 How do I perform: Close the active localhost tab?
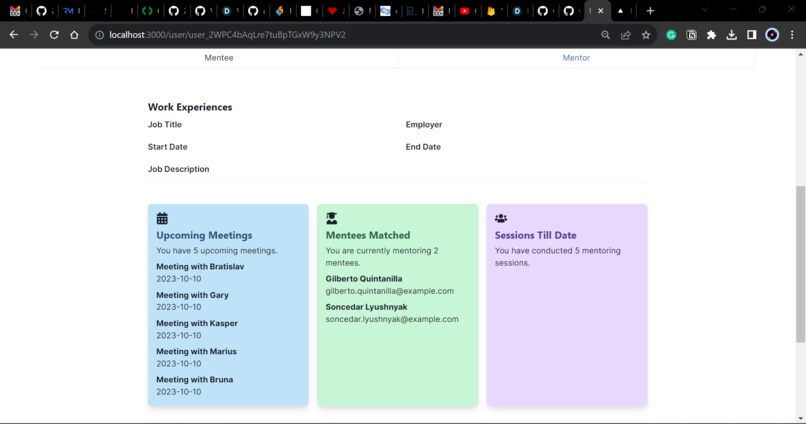600,11
